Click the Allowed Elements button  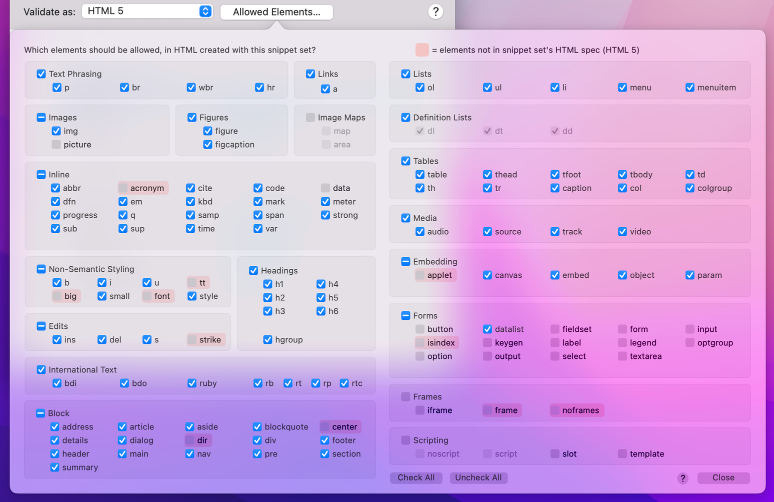pos(276,12)
